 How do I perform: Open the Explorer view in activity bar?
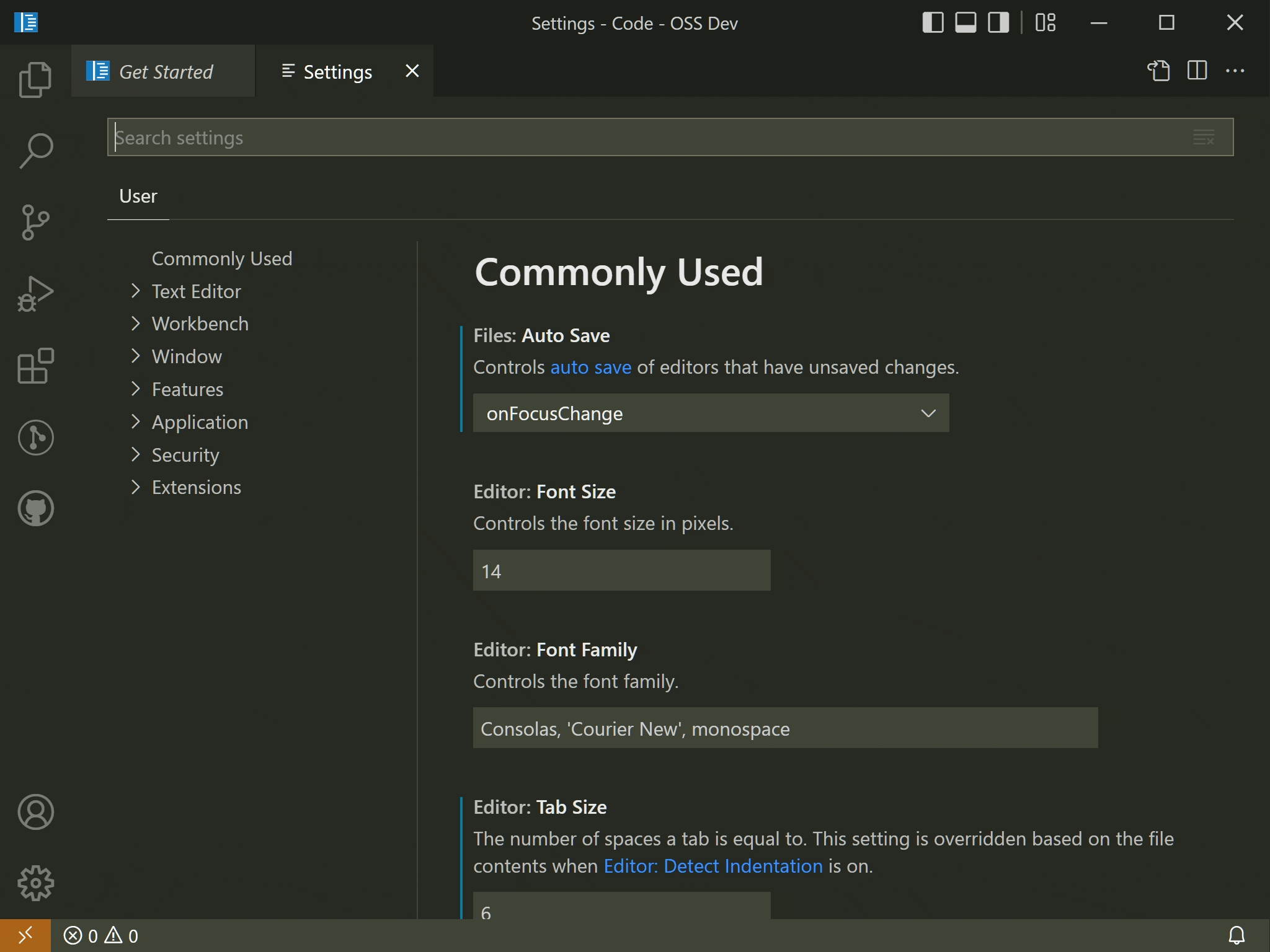click(35, 79)
